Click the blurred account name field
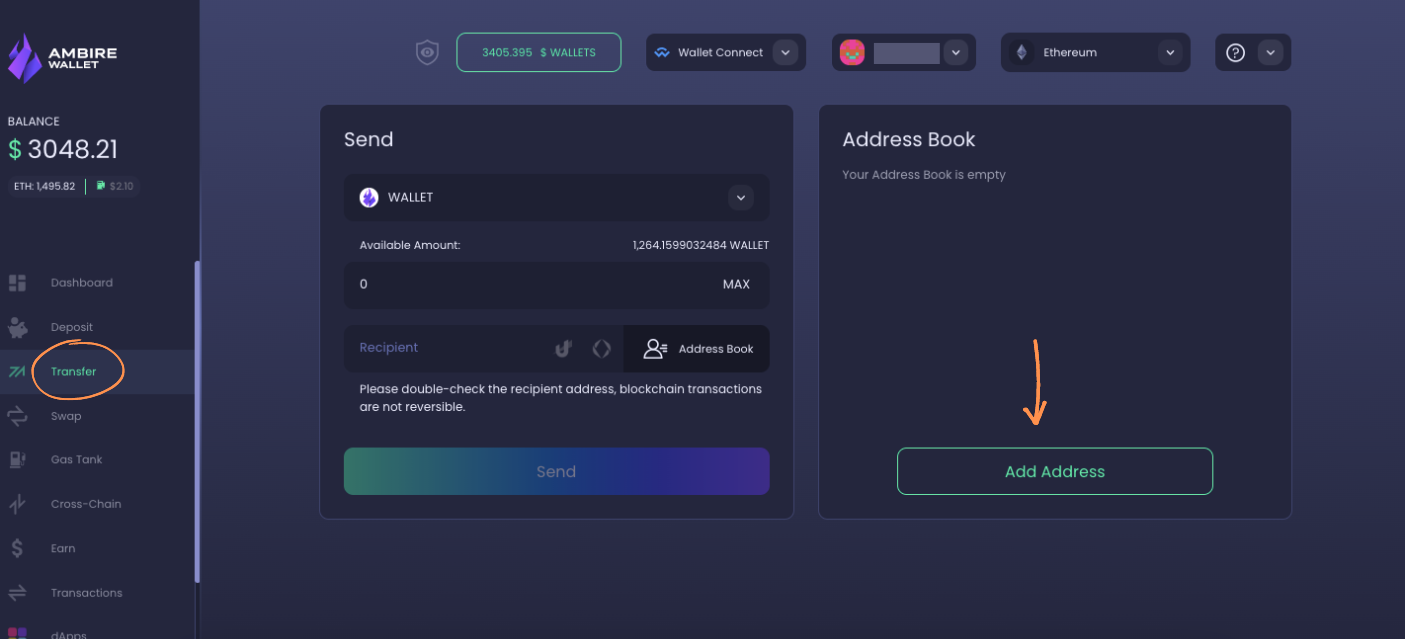Screen dimensions: 1405x639 coord(907,53)
